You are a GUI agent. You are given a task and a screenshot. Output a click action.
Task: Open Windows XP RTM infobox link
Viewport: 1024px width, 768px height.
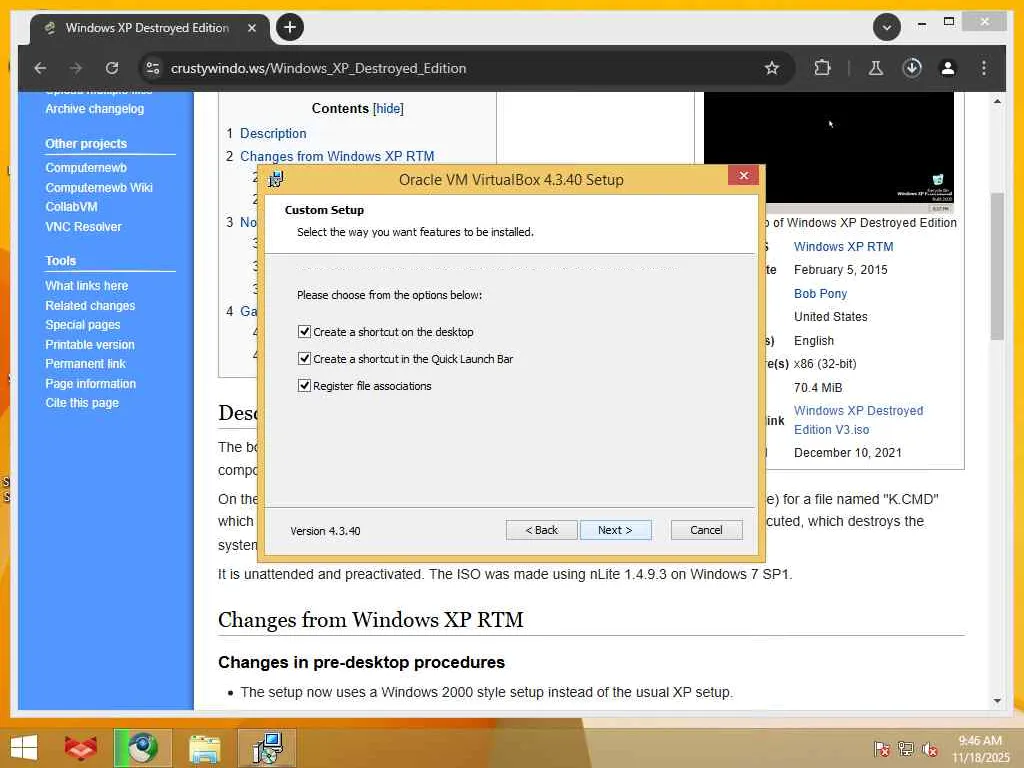point(843,247)
